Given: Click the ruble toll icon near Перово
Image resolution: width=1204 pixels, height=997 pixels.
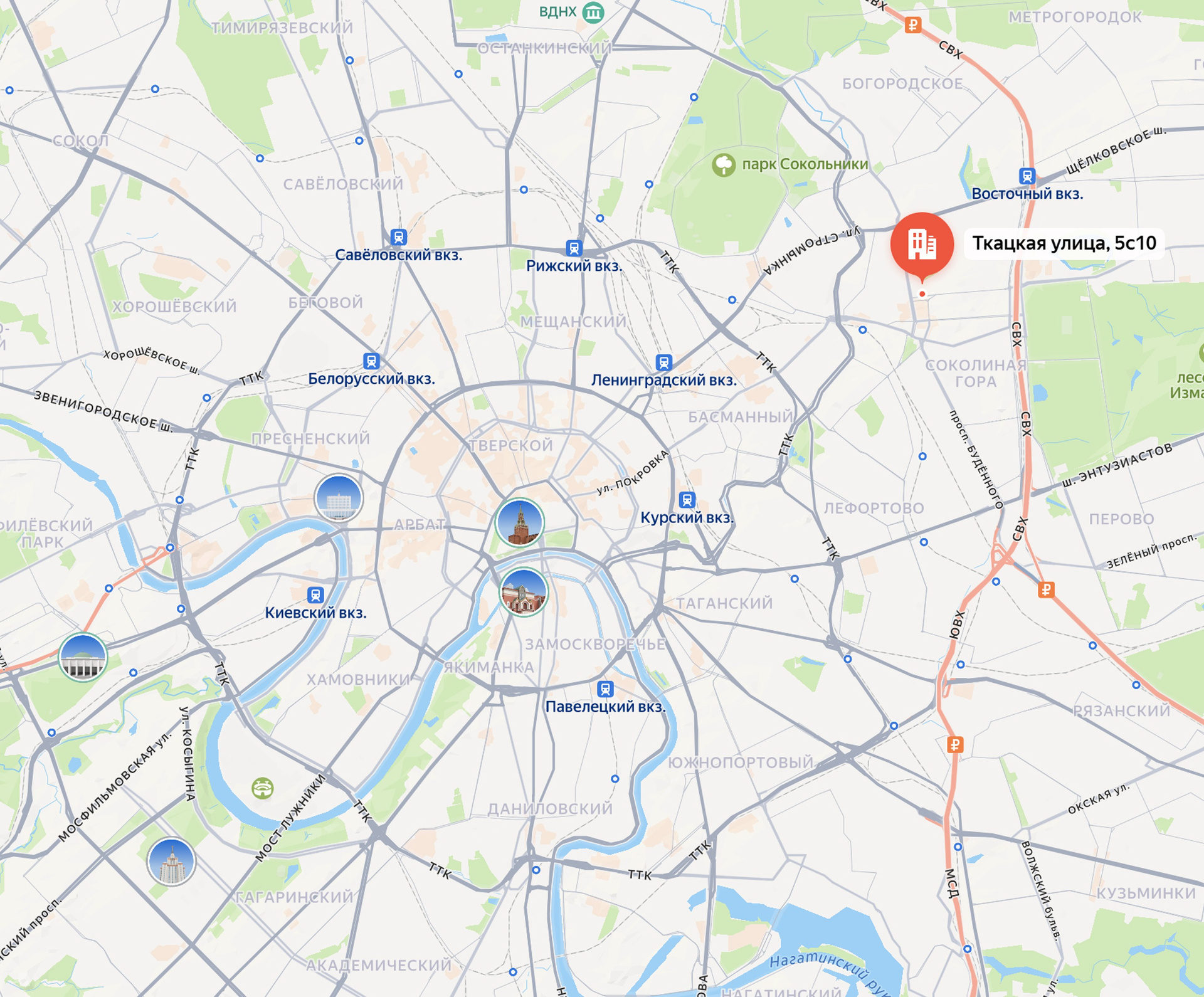Looking at the screenshot, I should pyautogui.click(x=1046, y=589).
